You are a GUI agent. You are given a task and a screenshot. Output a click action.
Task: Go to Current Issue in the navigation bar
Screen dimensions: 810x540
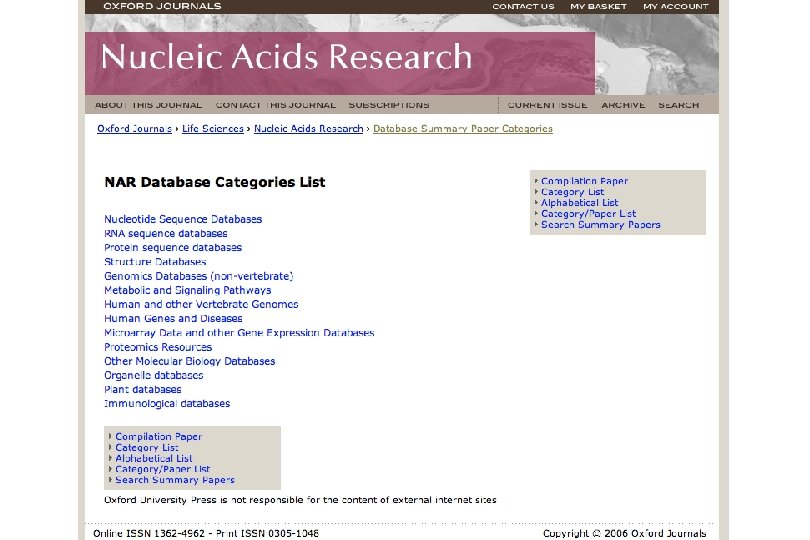click(548, 105)
